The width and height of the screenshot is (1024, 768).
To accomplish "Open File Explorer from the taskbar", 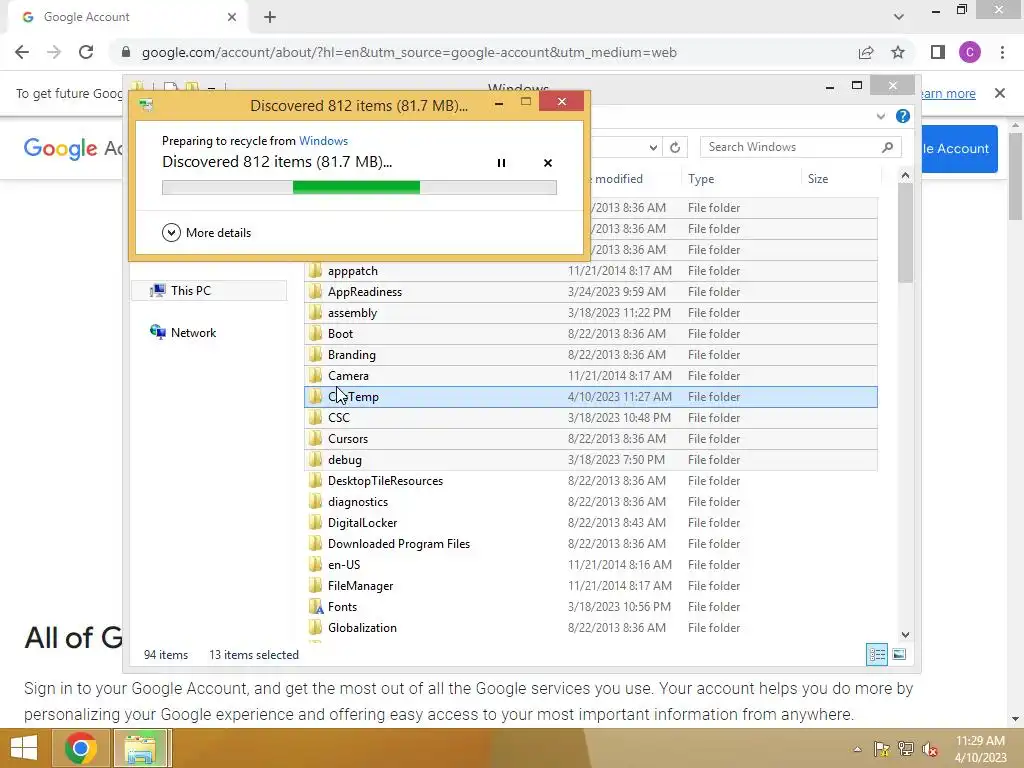I will [141, 748].
